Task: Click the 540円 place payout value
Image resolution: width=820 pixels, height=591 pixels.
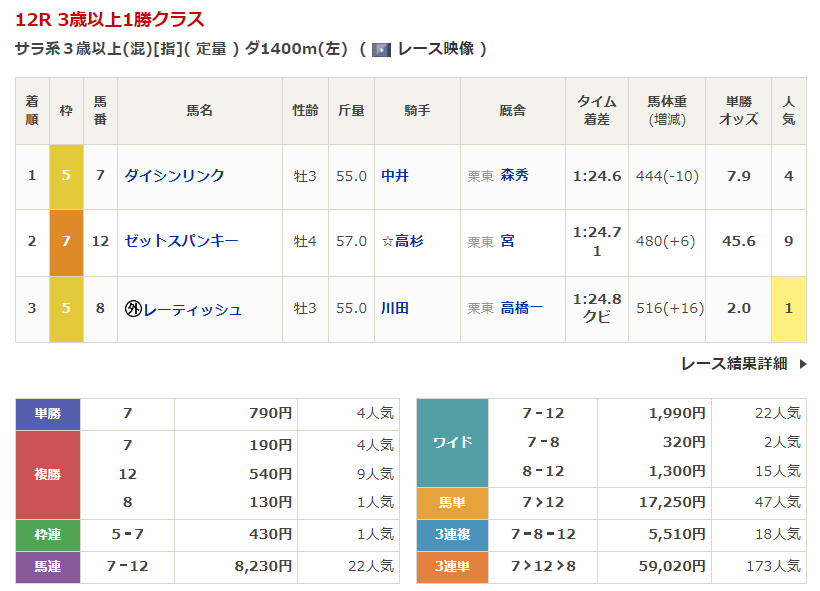Action: coord(270,474)
